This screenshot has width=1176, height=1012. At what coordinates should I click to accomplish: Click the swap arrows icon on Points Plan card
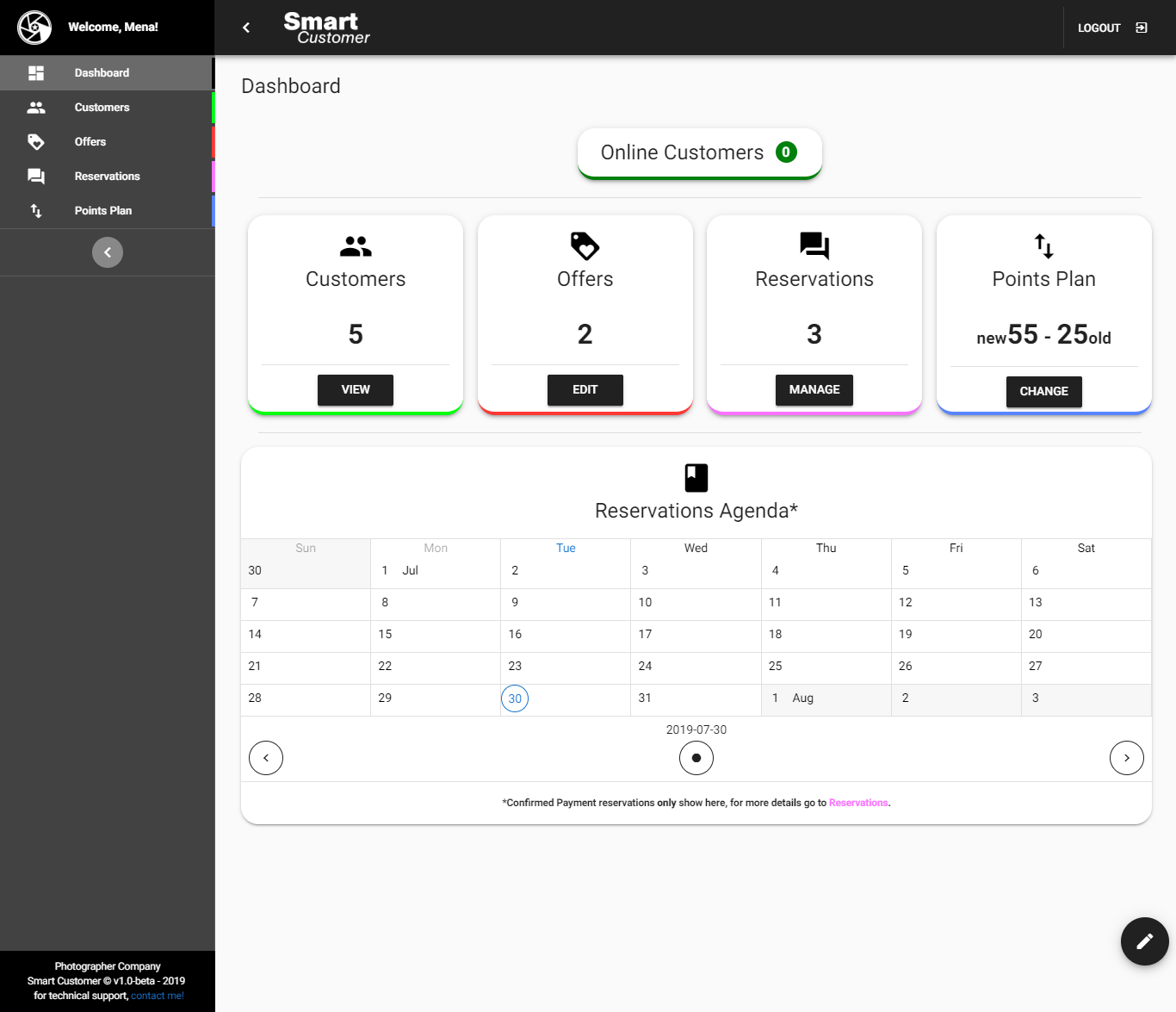tap(1044, 246)
